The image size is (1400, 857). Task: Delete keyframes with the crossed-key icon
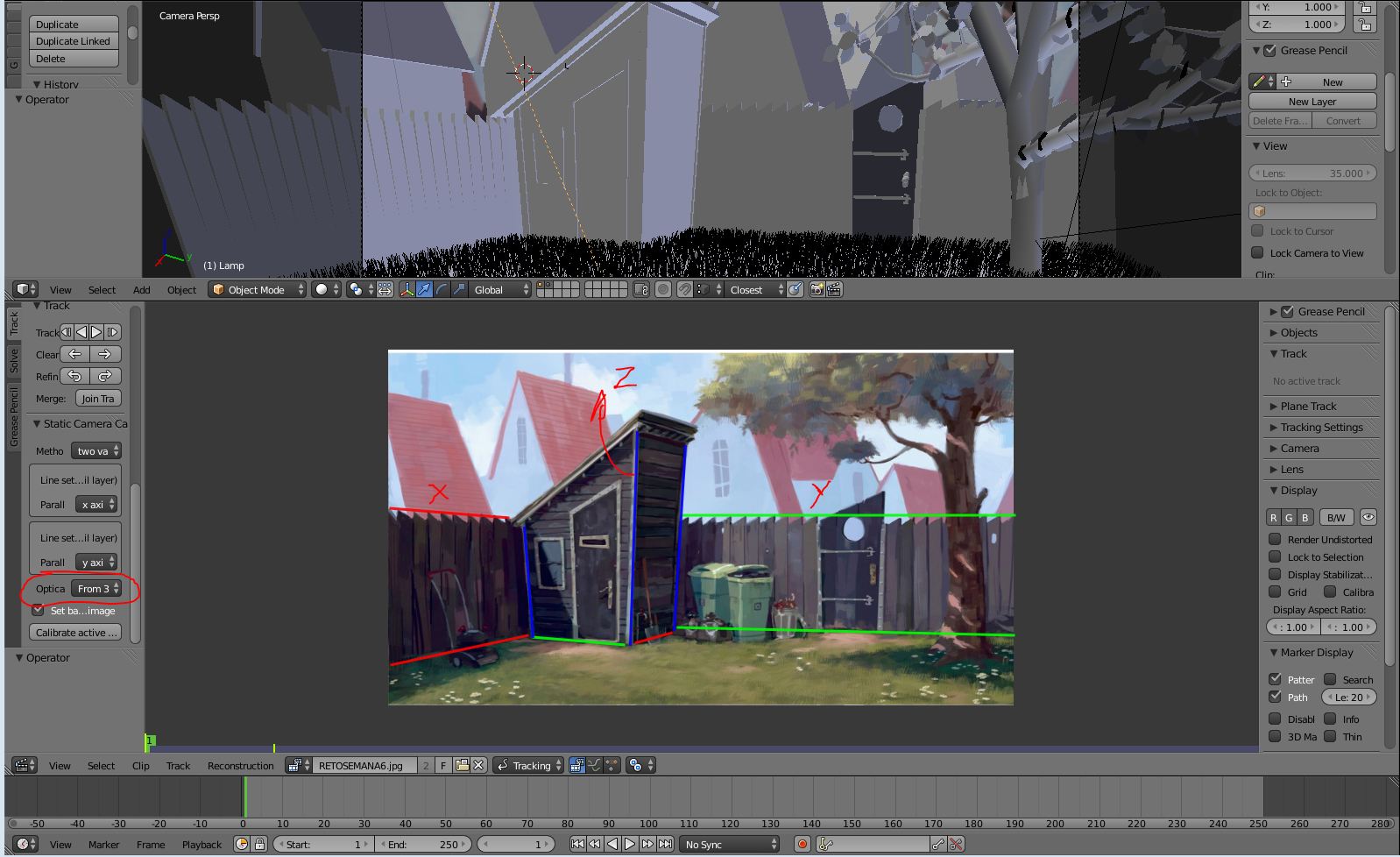(x=956, y=844)
